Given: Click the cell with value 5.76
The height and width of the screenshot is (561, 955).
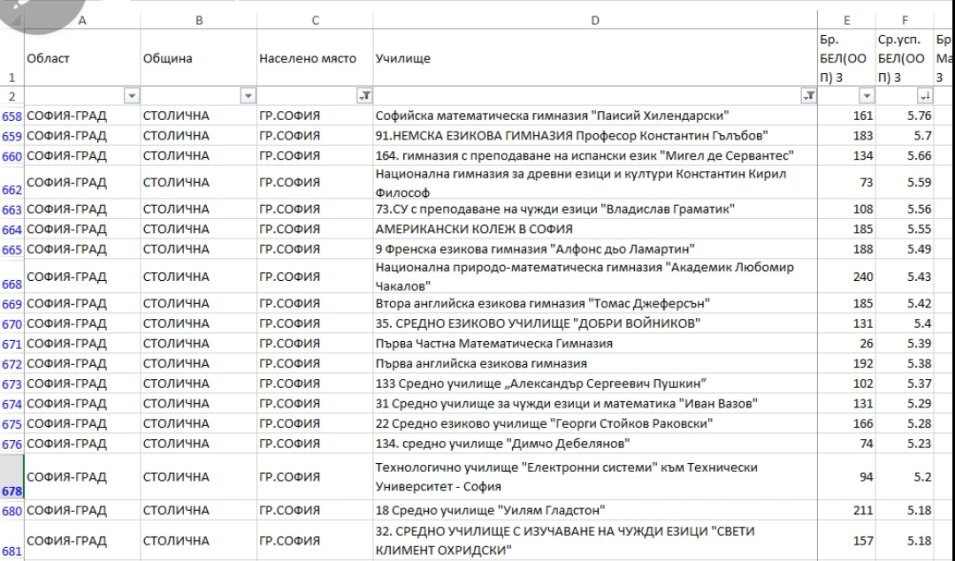Looking at the screenshot, I should [904, 116].
